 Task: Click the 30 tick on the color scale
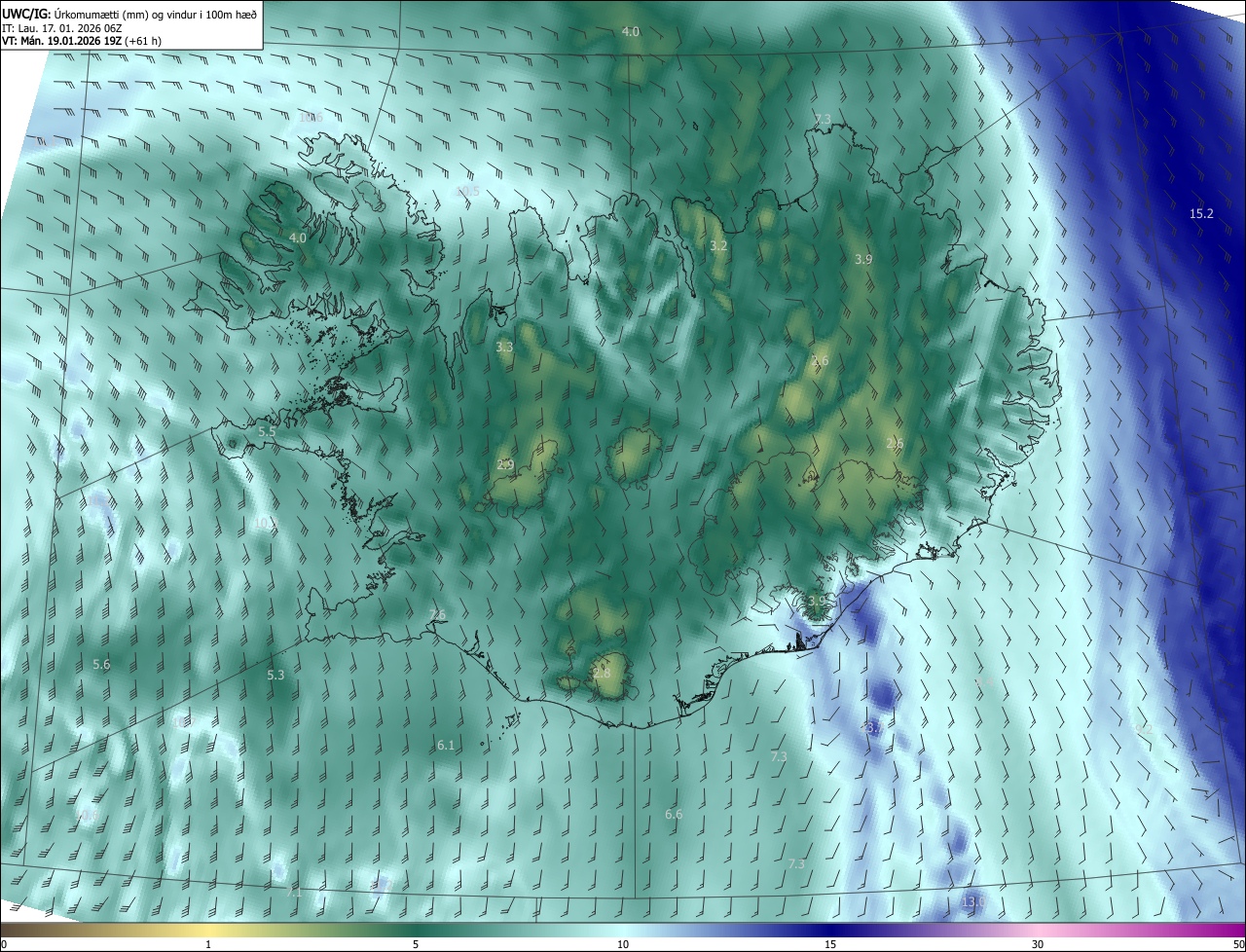tap(1038, 944)
